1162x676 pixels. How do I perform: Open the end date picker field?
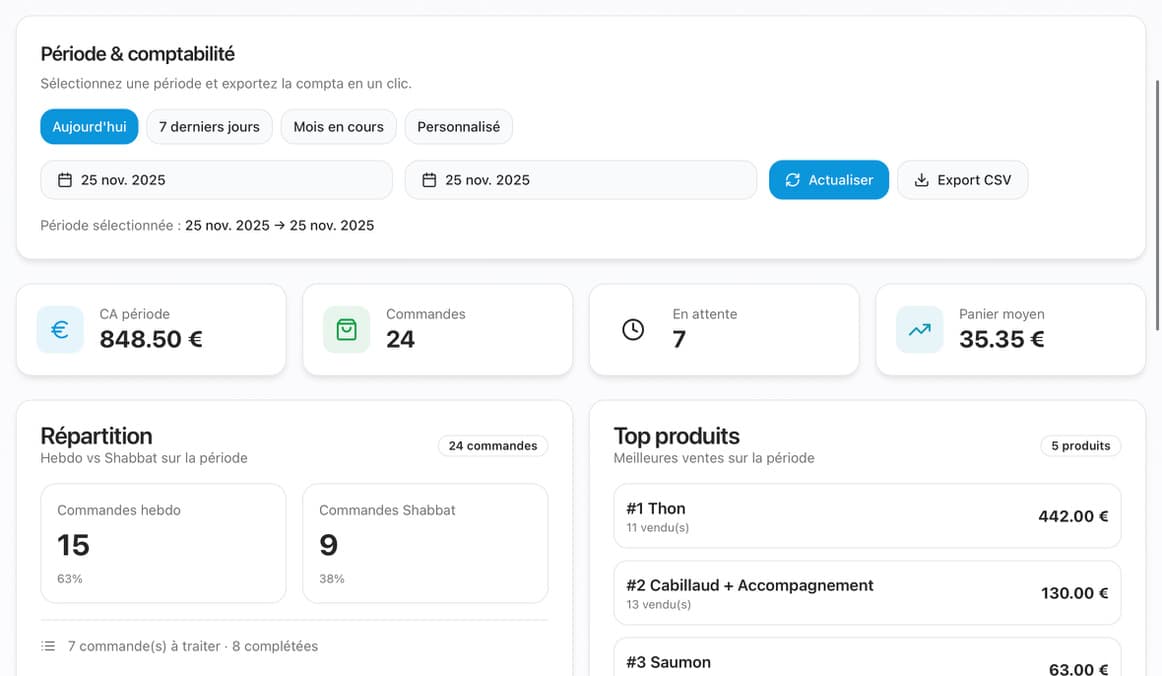pos(580,179)
